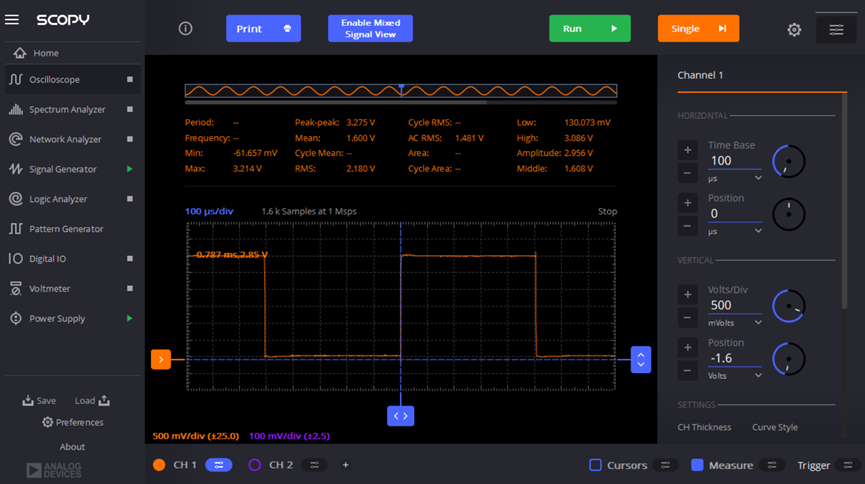This screenshot has height=484, width=865.
Task: Click the Oscilloscope waveform icon
Action: (16, 79)
